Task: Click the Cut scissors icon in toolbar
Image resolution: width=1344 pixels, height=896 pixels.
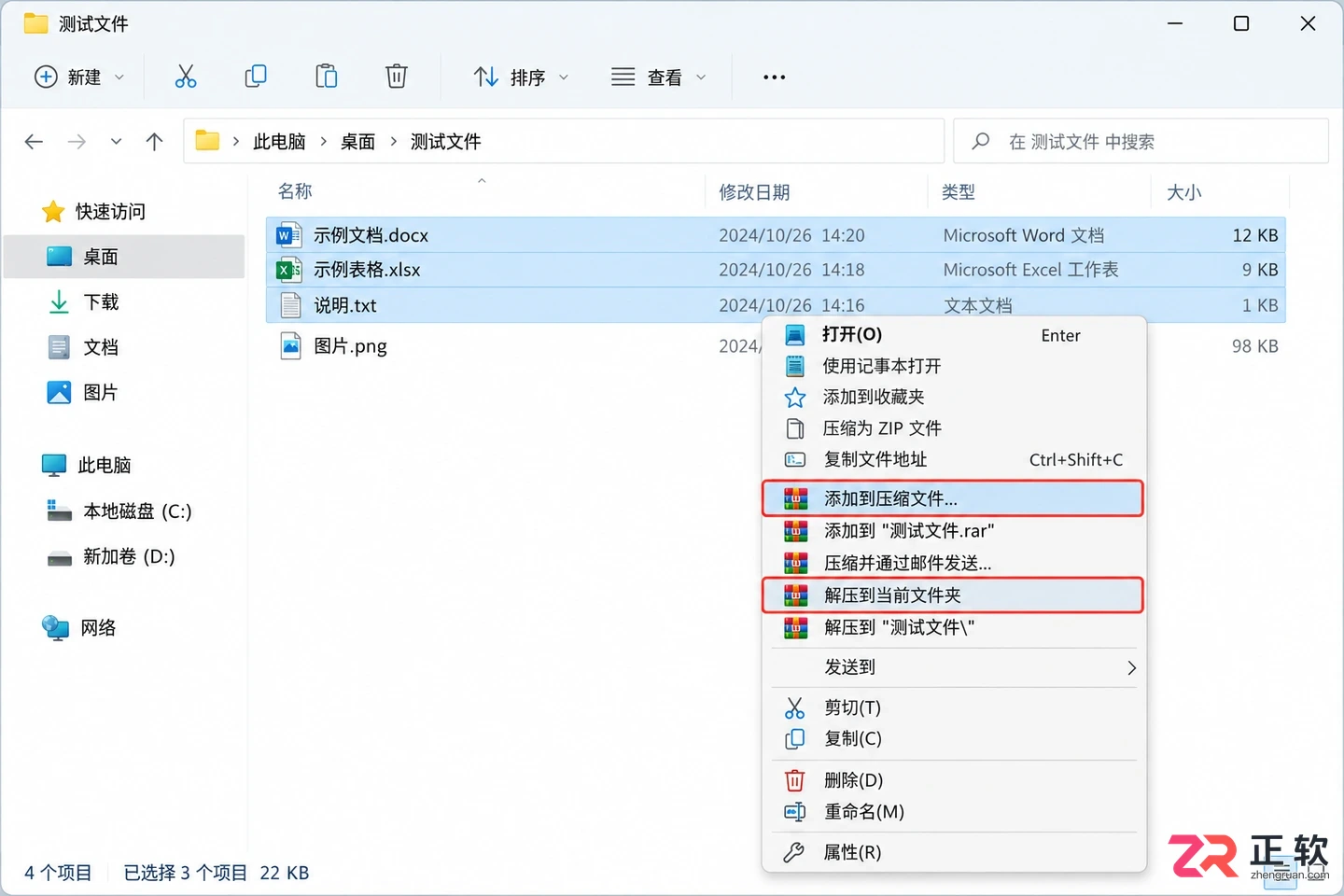Action: [x=186, y=77]
